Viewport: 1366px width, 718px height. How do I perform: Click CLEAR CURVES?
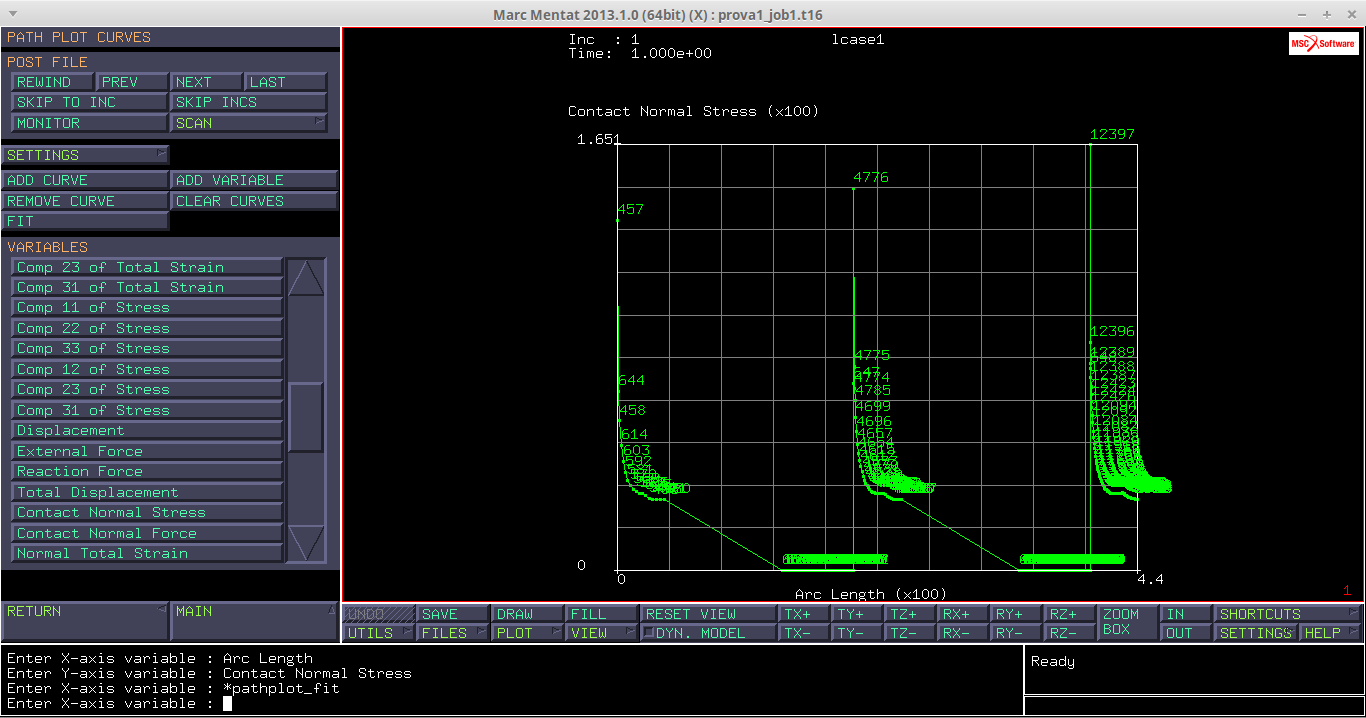click(255, 201)
